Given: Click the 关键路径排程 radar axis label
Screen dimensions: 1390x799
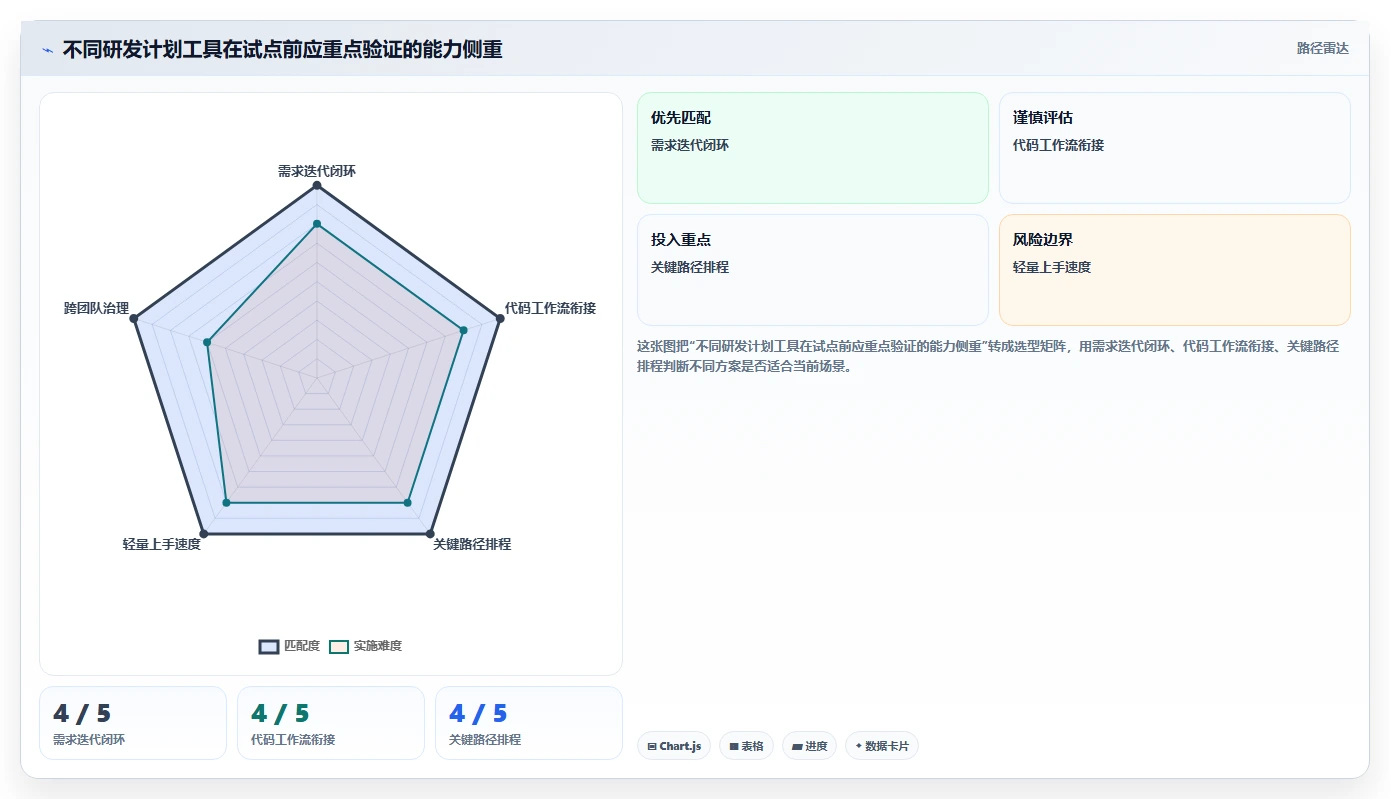Looking at the screenshot, I should pyautogui.click(x=472, y=544).
